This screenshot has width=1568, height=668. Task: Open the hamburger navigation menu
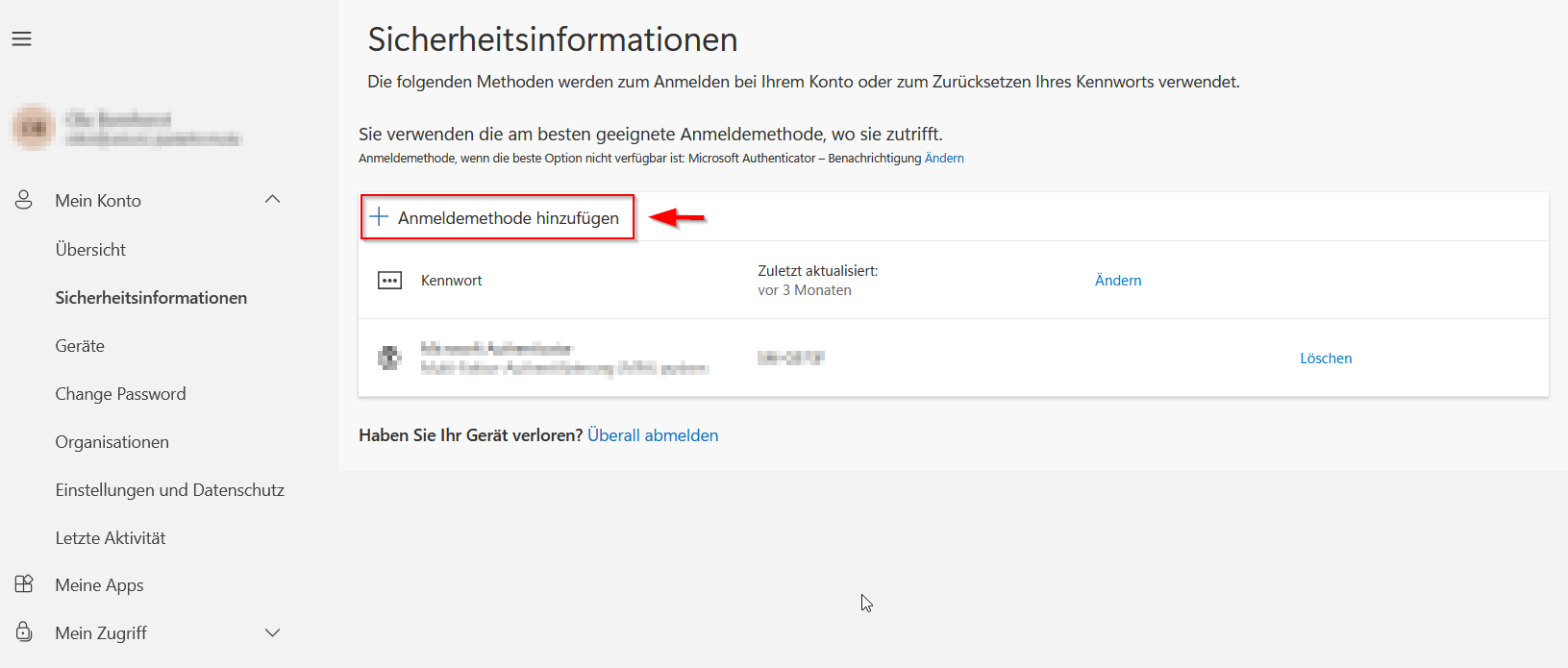[21, 38]
